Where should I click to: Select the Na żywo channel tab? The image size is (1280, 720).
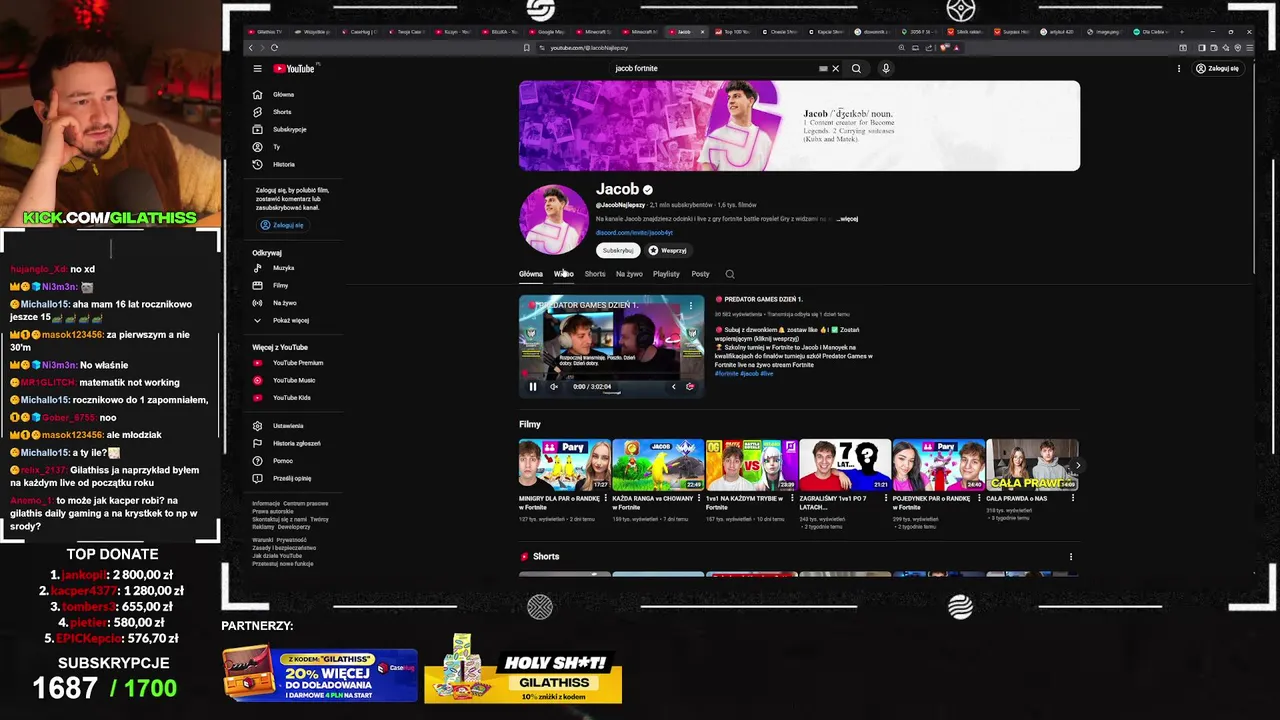629,274
